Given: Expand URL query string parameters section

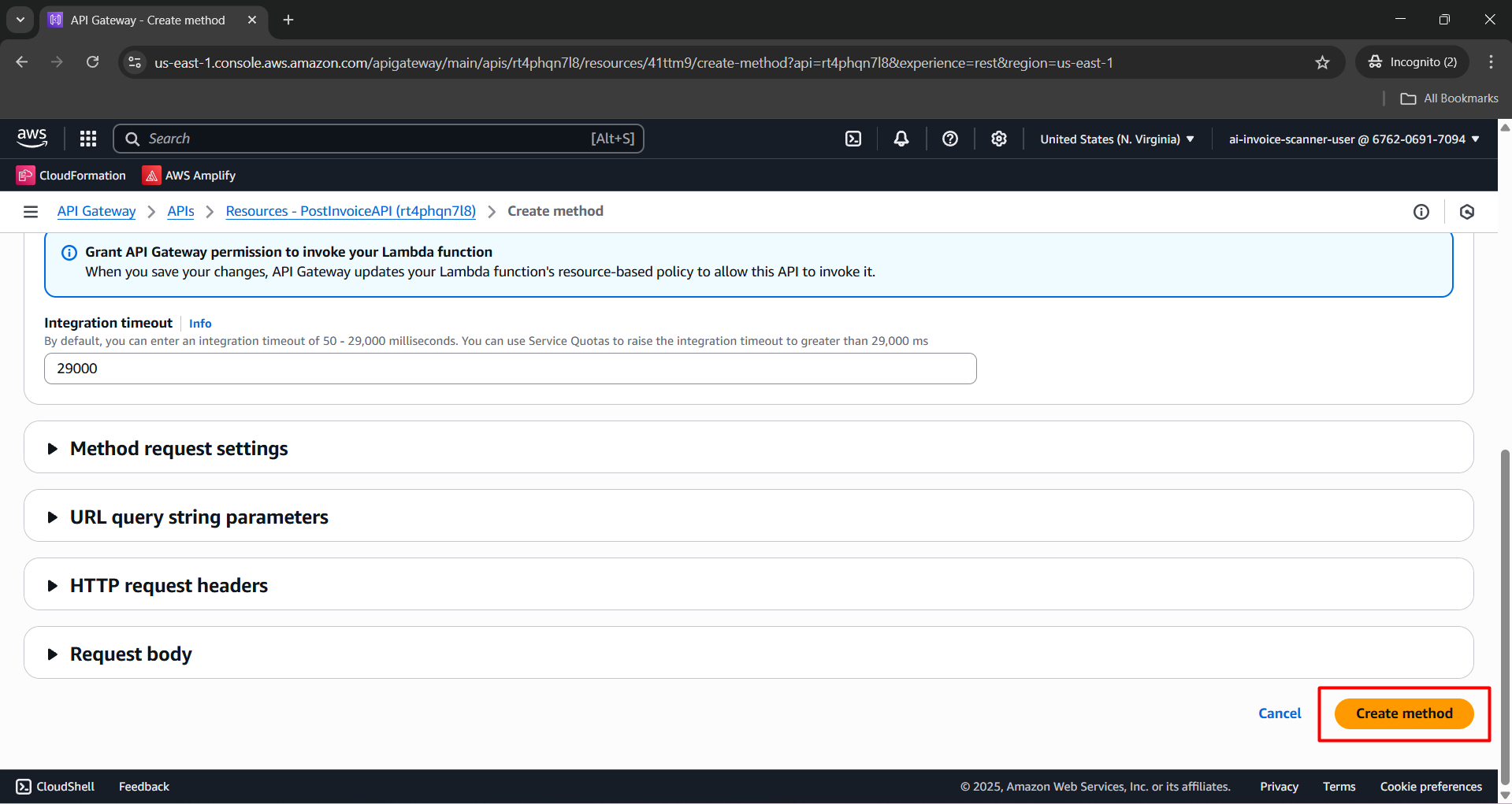Looking at the screenshot, I should click(x=199, y=517).
